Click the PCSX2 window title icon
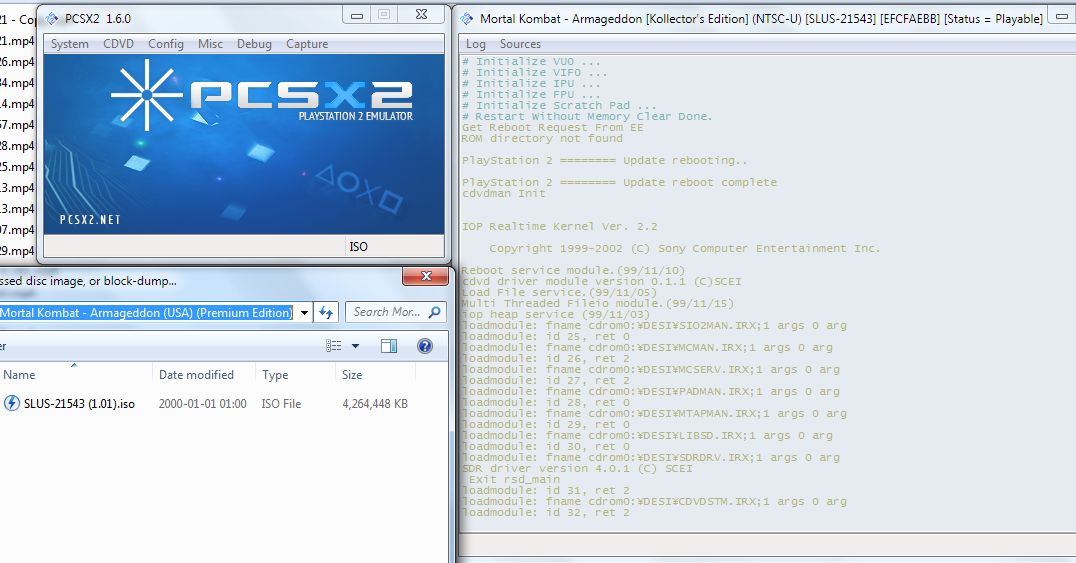This screenshot has width=1076, height=563. point(51,19)
